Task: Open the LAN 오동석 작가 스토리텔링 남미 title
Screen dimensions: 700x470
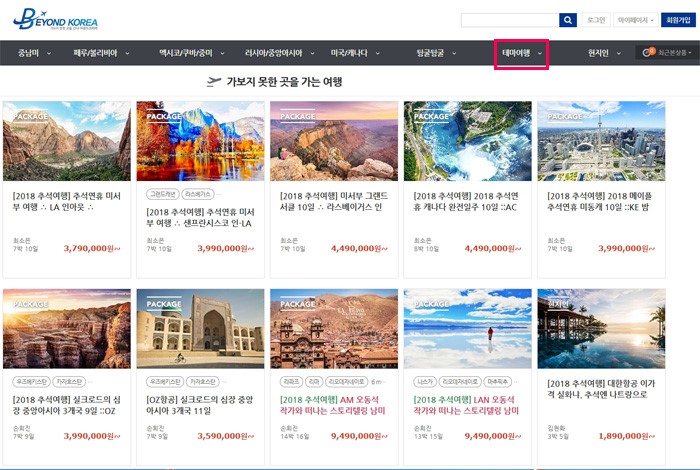Action: (466, 405)
